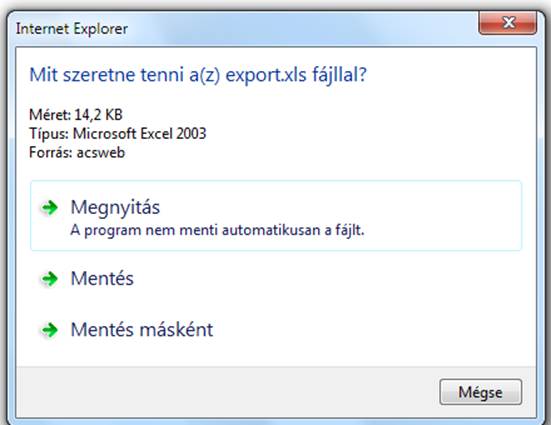
Task: Click the 'Méret:' label
Action: pos(50,115)
